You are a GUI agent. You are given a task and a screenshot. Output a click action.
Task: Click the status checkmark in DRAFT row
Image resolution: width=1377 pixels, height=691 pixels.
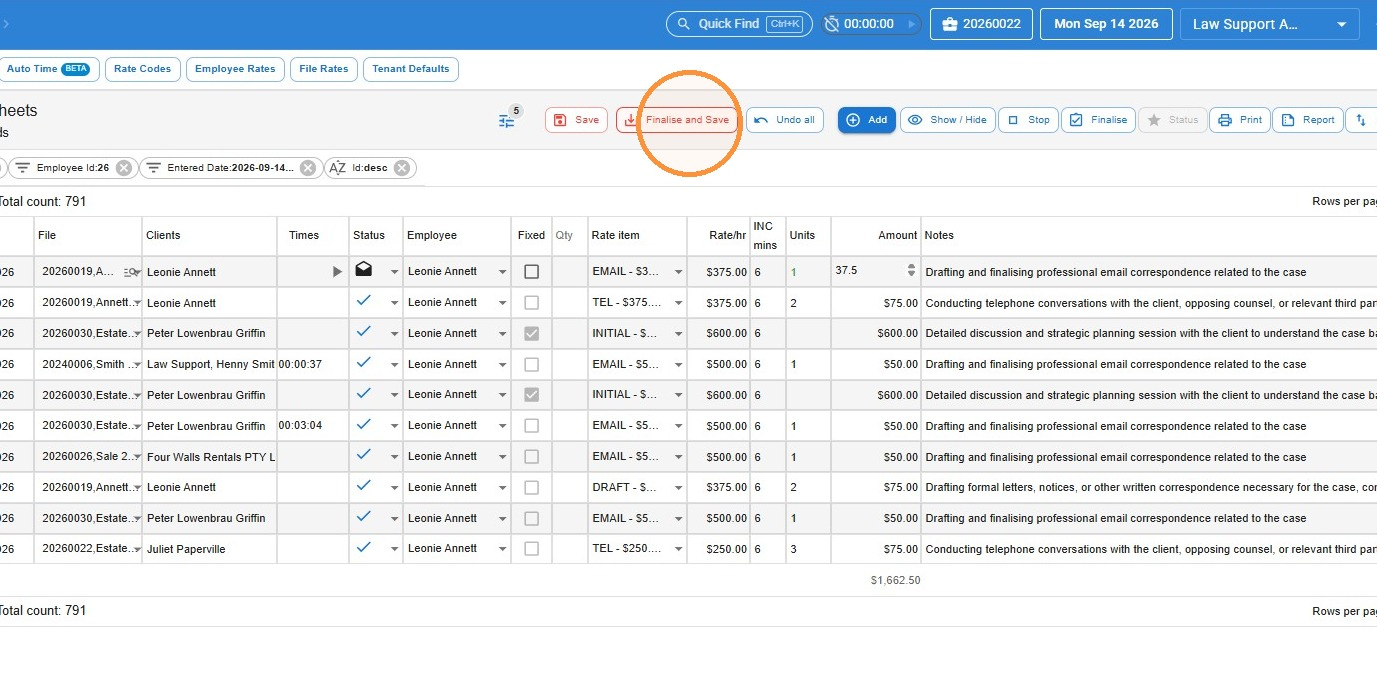pyautogui.click(x=364, y=485)
